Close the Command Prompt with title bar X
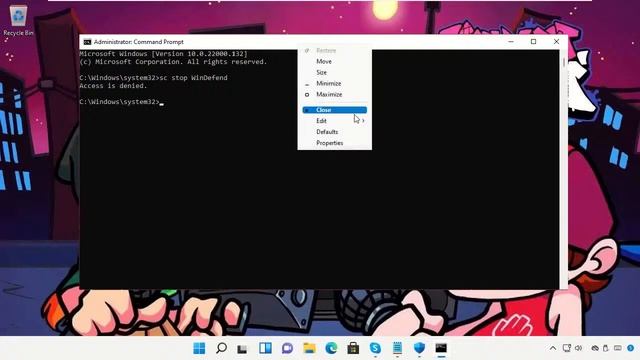Viewport: 640px width, 360px height. 556,42
